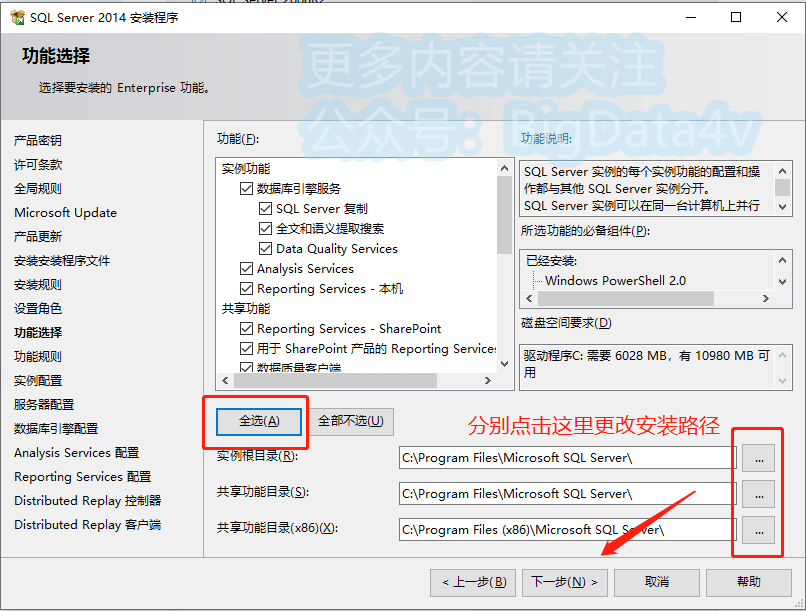Screen dimensions: 806x611
Task: Click the feature list vertical scrollbar thumb
Action: pyautogui.click(x=504, y=215)
